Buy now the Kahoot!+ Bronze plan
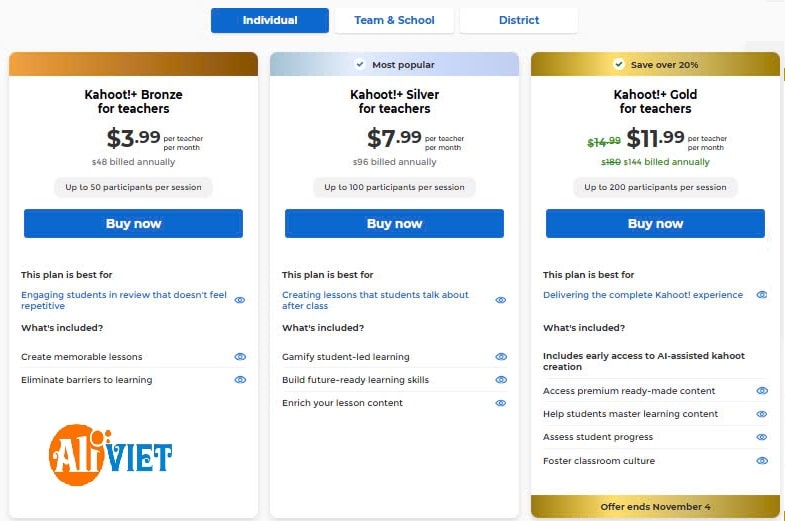 [133, 223]
